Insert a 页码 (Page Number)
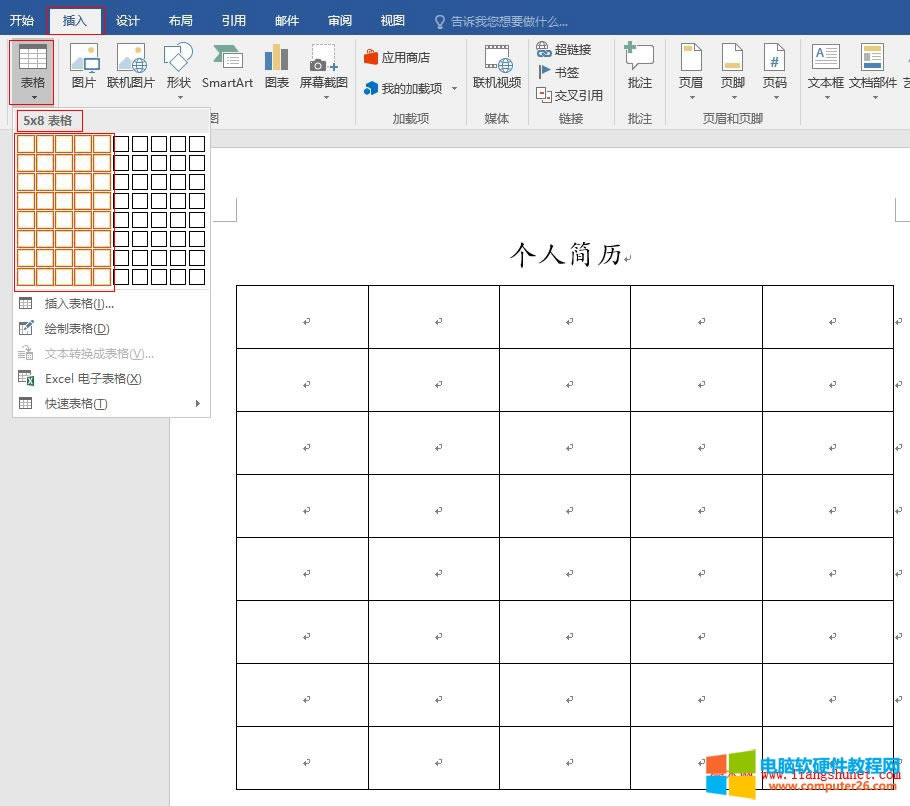The height and width of the screenshot is (806, 910). tap(775, 70)
